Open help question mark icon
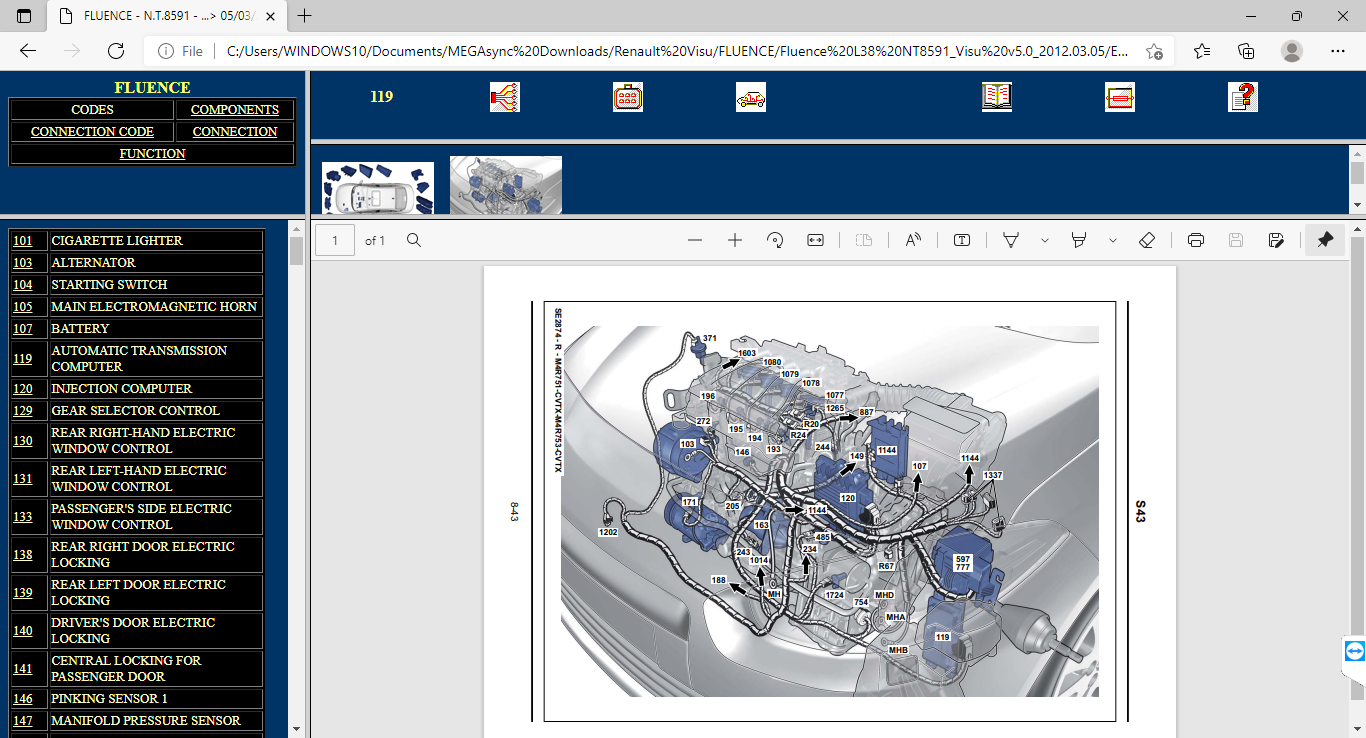 click(1243, 97)
